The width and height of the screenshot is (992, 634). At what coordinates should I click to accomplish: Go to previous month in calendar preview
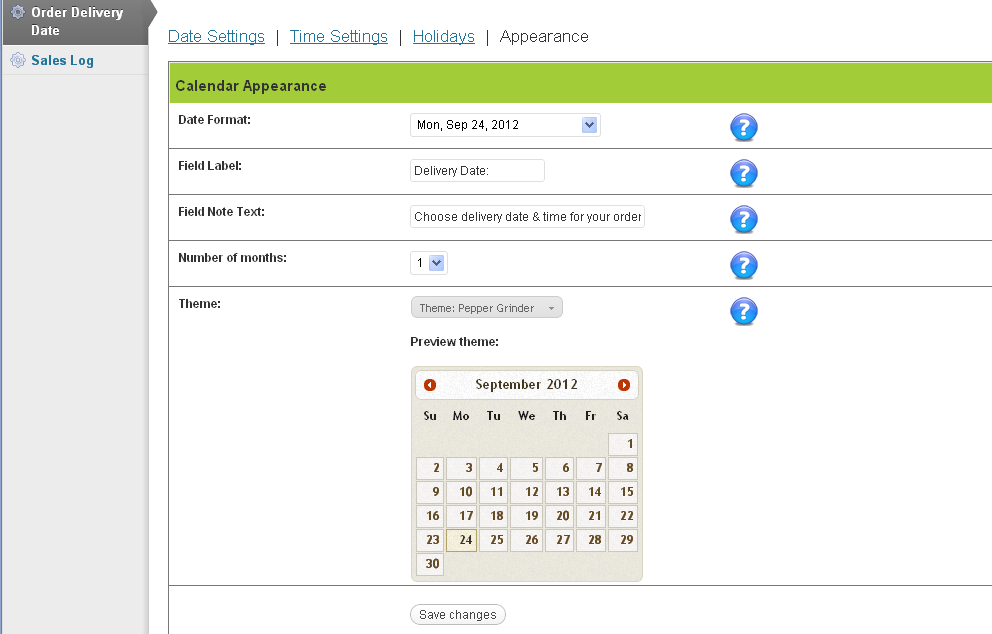pos(430,385)
